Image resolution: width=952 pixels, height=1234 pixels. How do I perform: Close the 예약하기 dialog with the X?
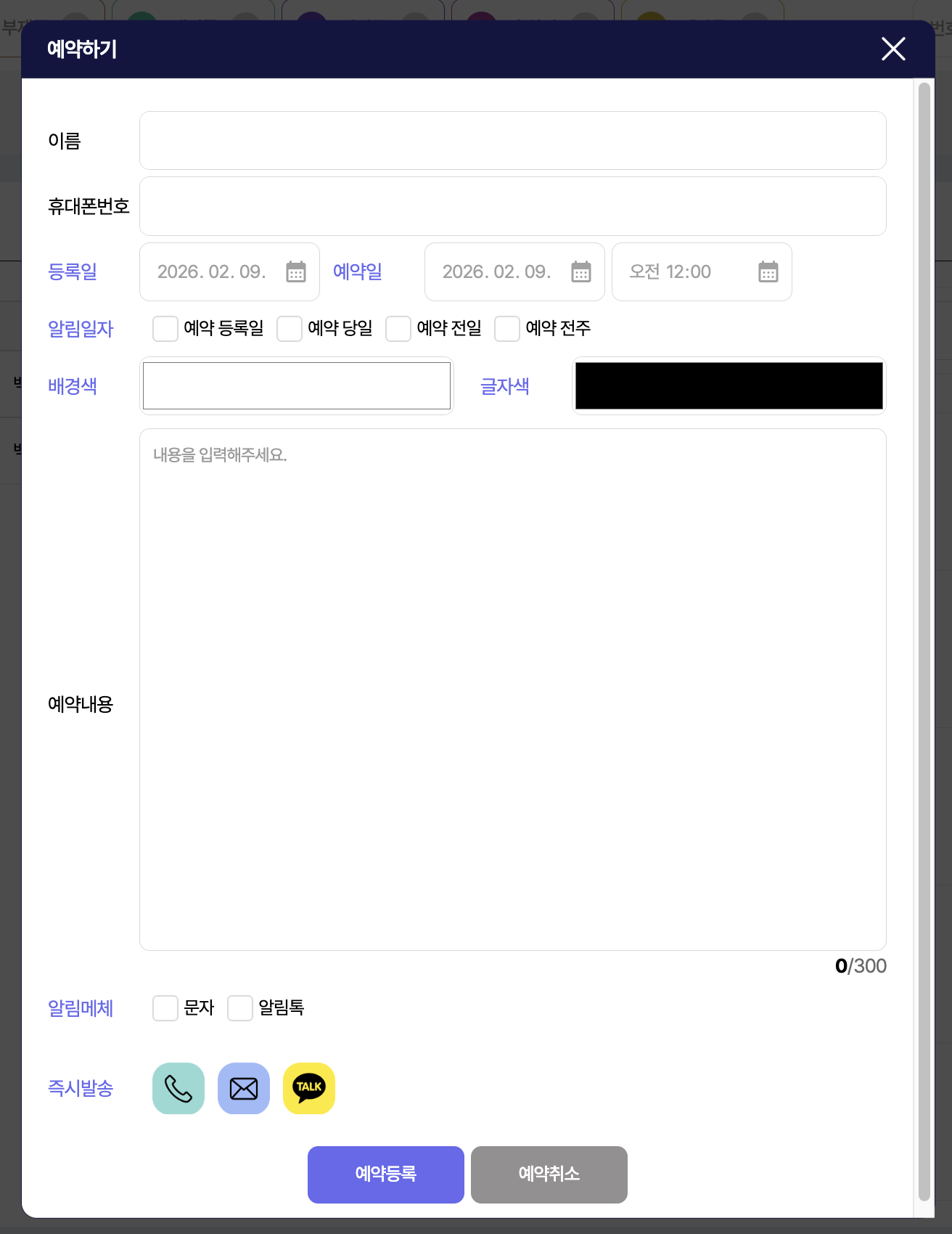click(x=893, y=49)
